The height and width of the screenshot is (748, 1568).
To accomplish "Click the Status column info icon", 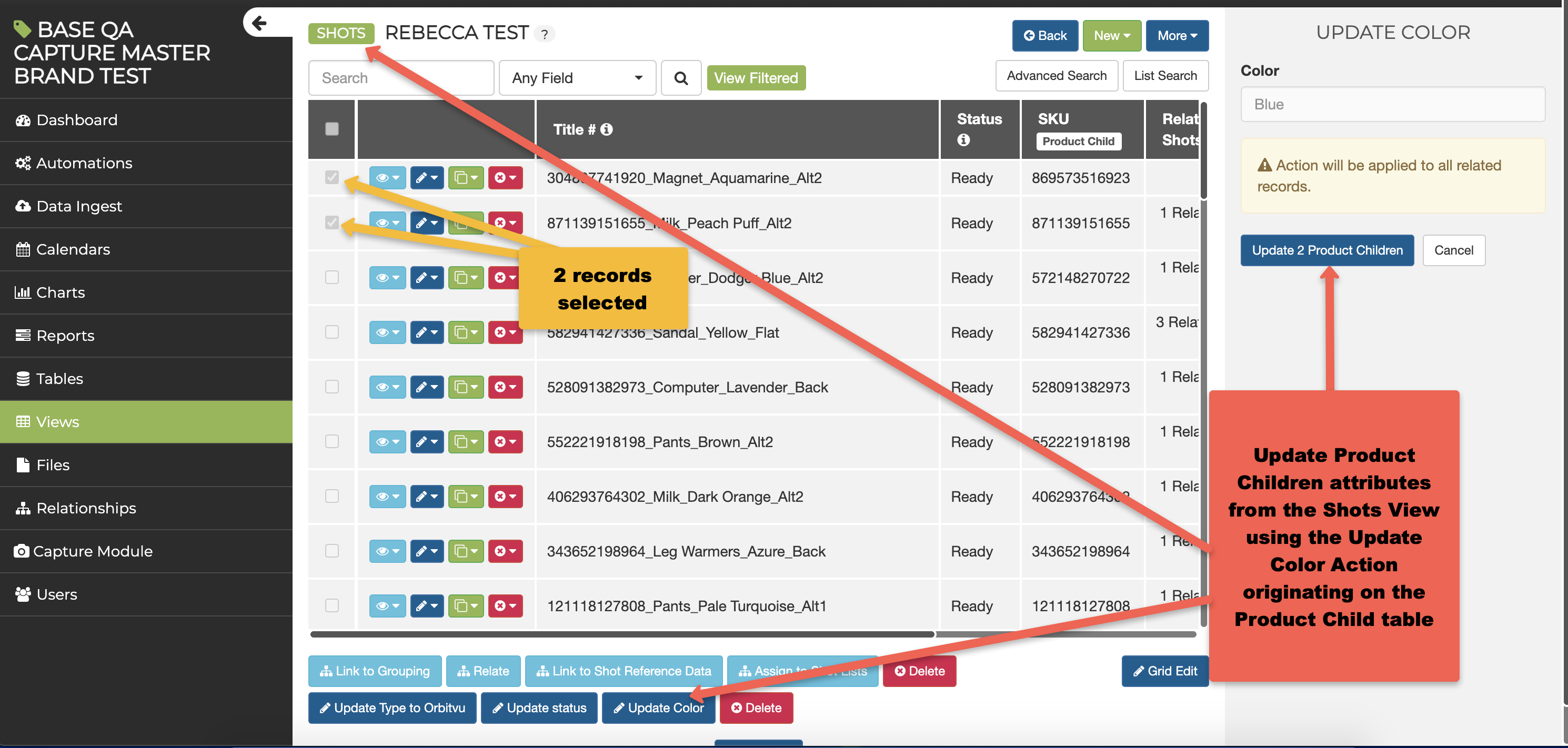I will coord(963,140).
